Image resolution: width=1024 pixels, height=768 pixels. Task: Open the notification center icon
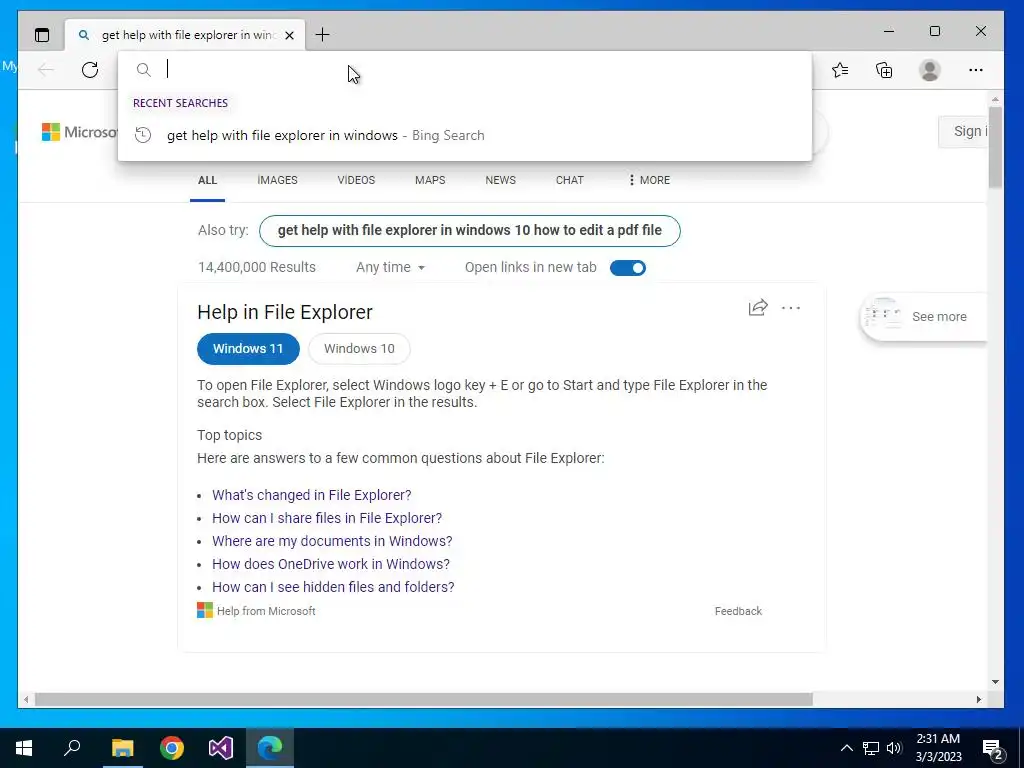[x=993, y=749]
